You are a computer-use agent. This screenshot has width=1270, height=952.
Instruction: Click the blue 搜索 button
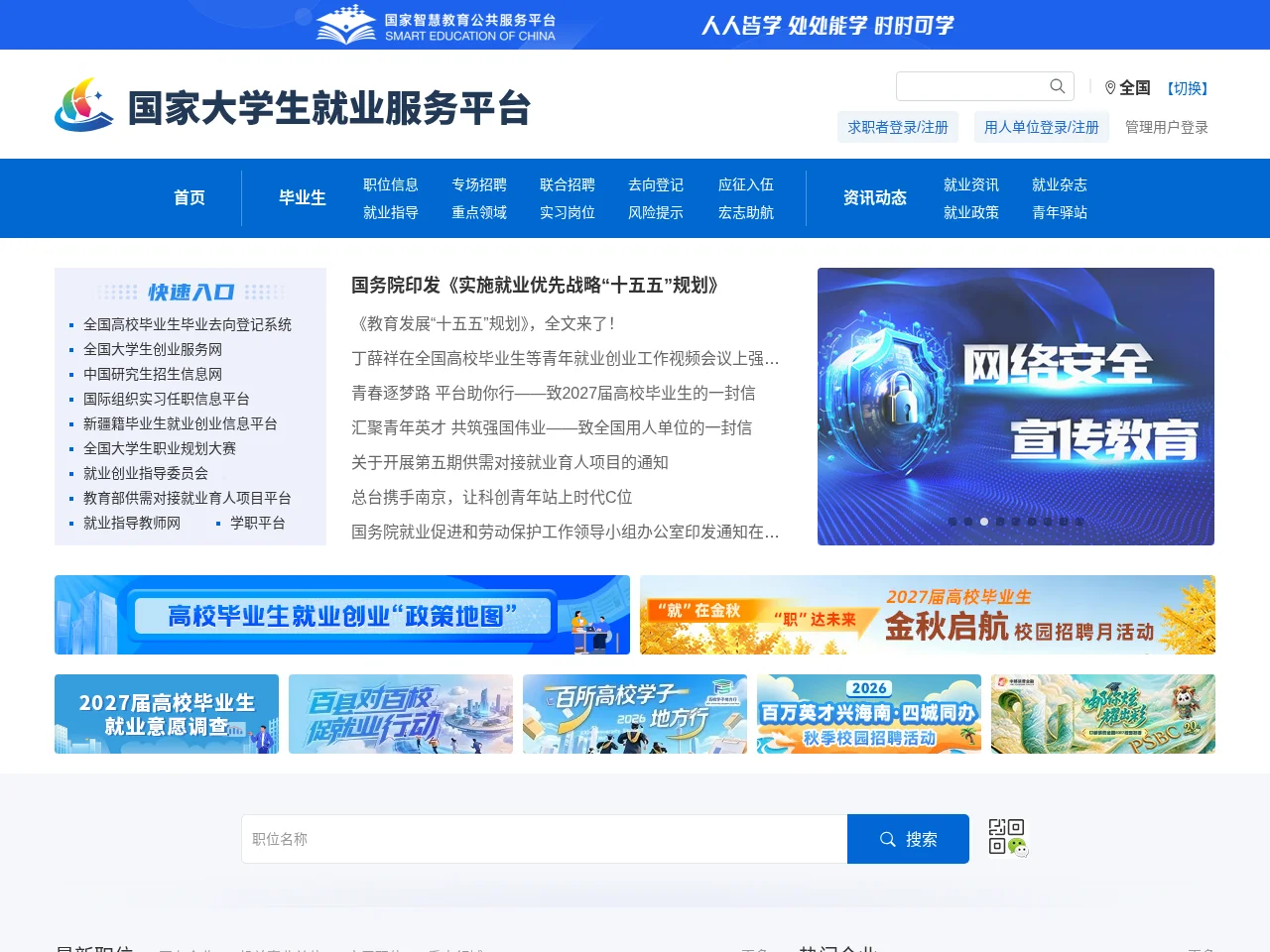(908, 839)
